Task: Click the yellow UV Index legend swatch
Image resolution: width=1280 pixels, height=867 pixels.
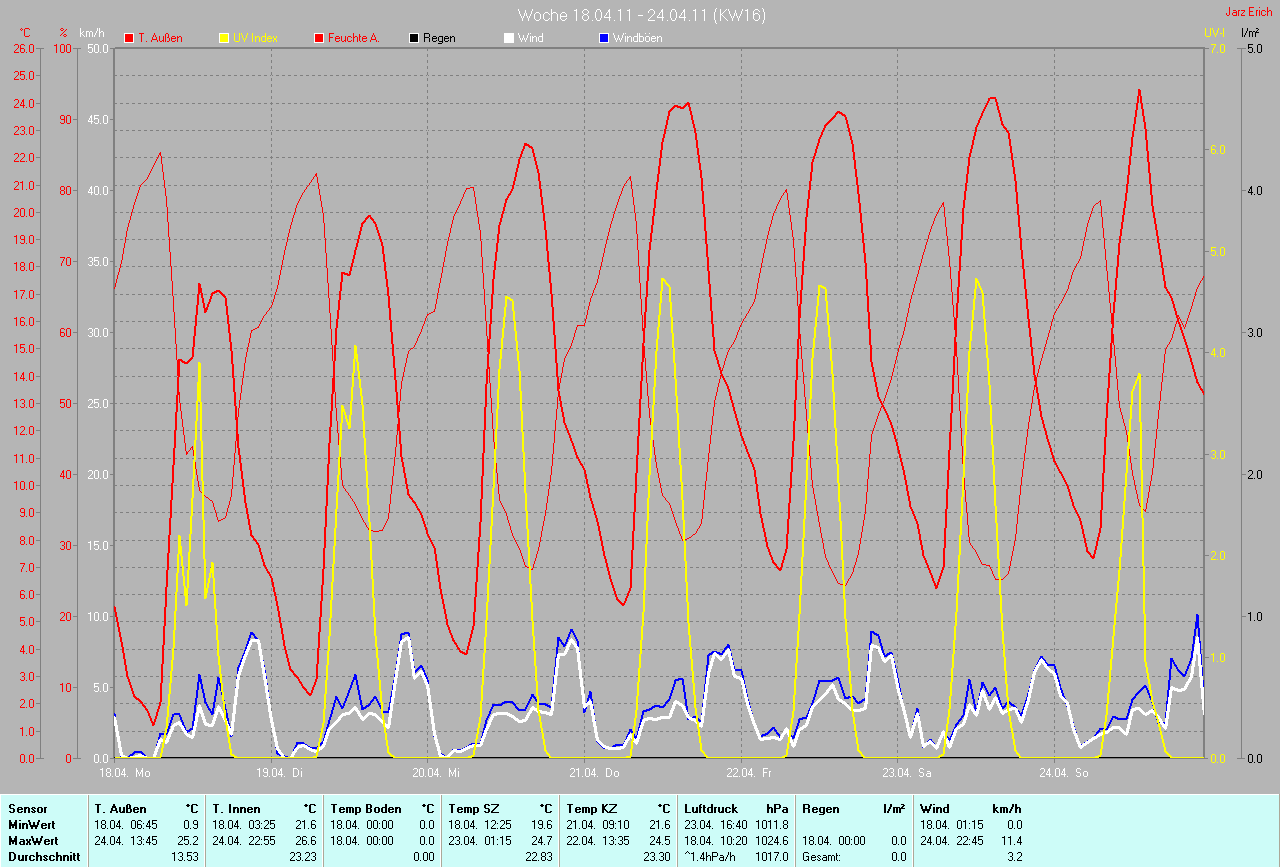Action: coord(224,38)
